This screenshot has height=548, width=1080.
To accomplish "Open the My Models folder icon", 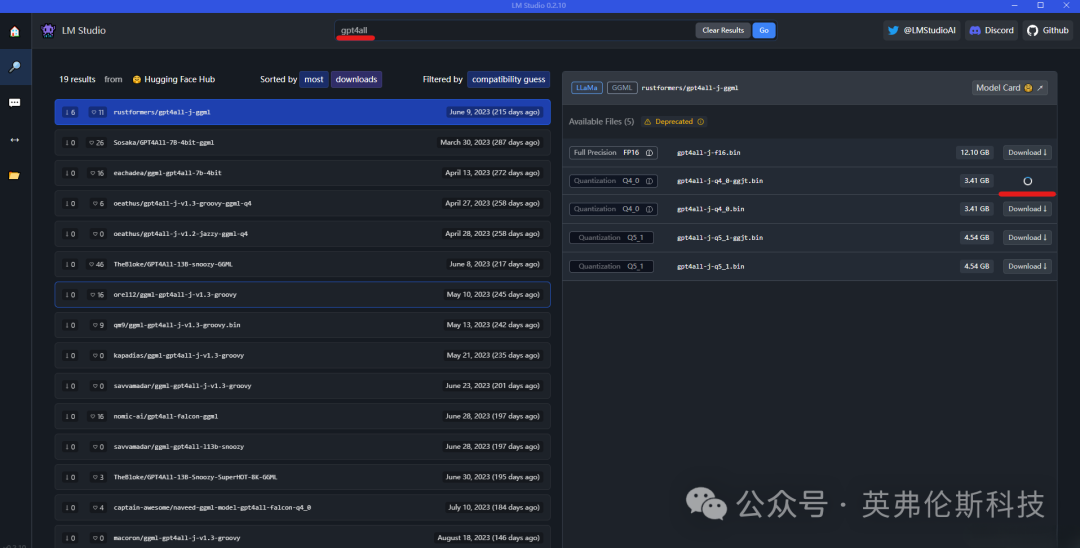I will (x=14, y=176).
